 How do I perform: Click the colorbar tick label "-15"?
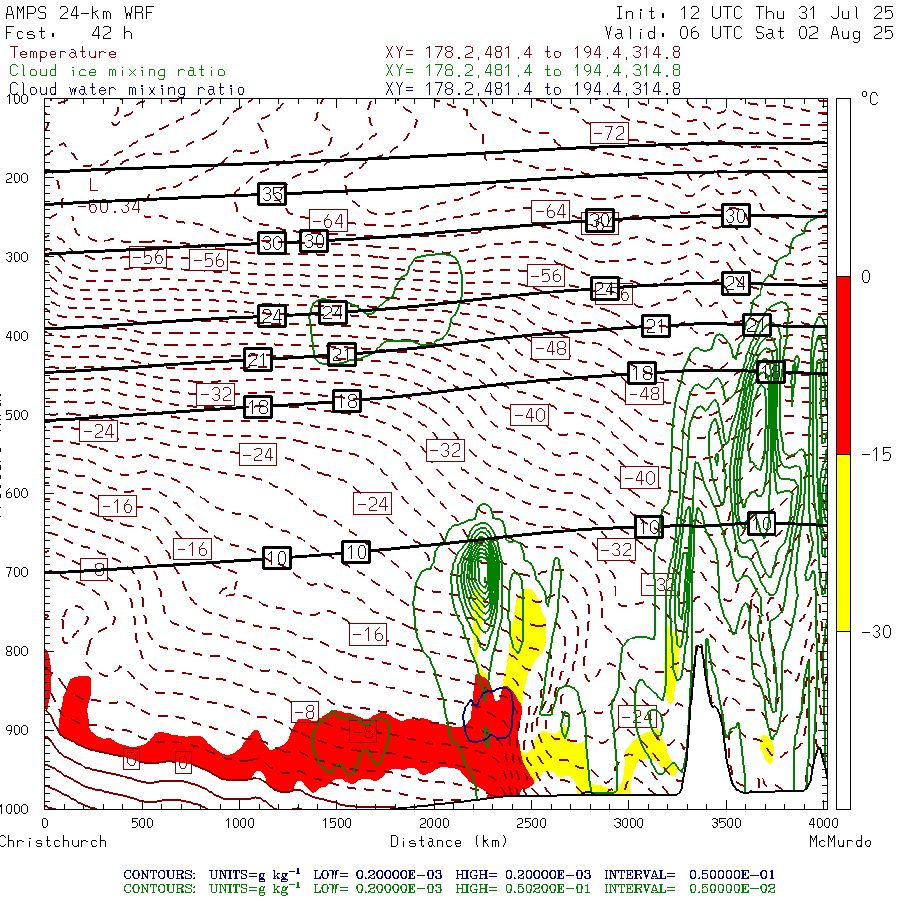click(876, 455)
